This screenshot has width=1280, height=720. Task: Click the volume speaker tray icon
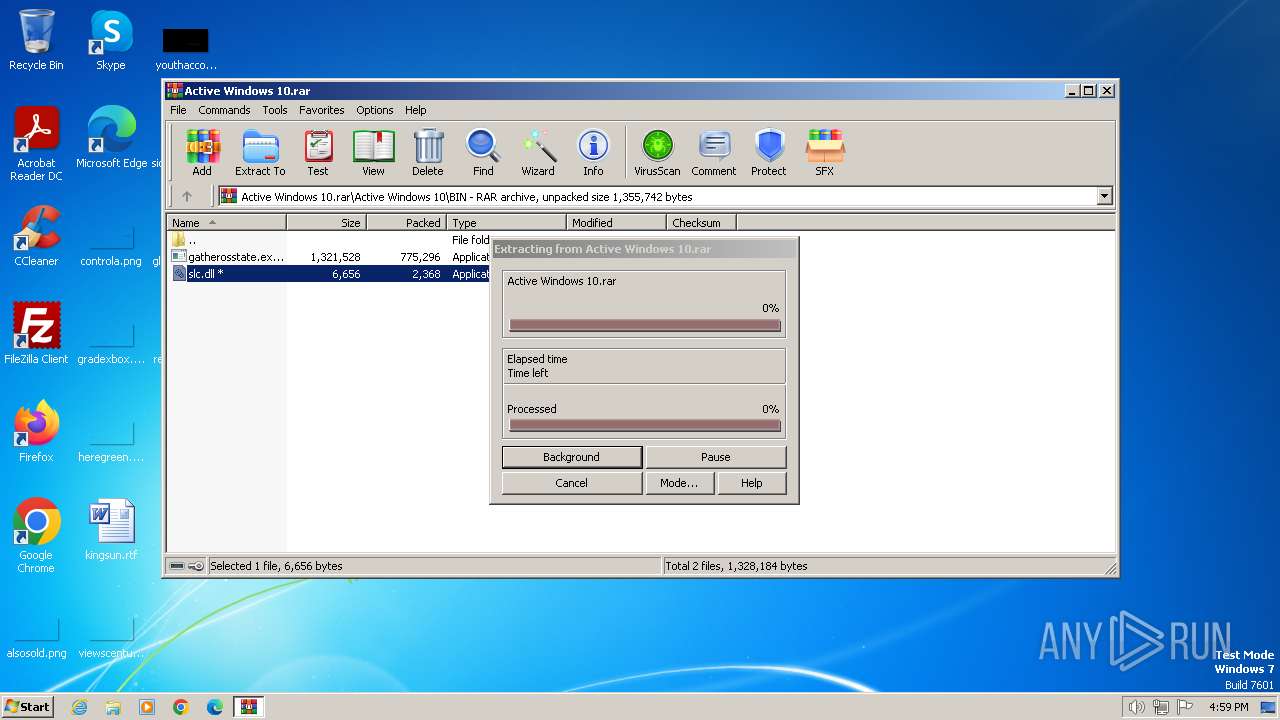click(x=1137, y=707)
